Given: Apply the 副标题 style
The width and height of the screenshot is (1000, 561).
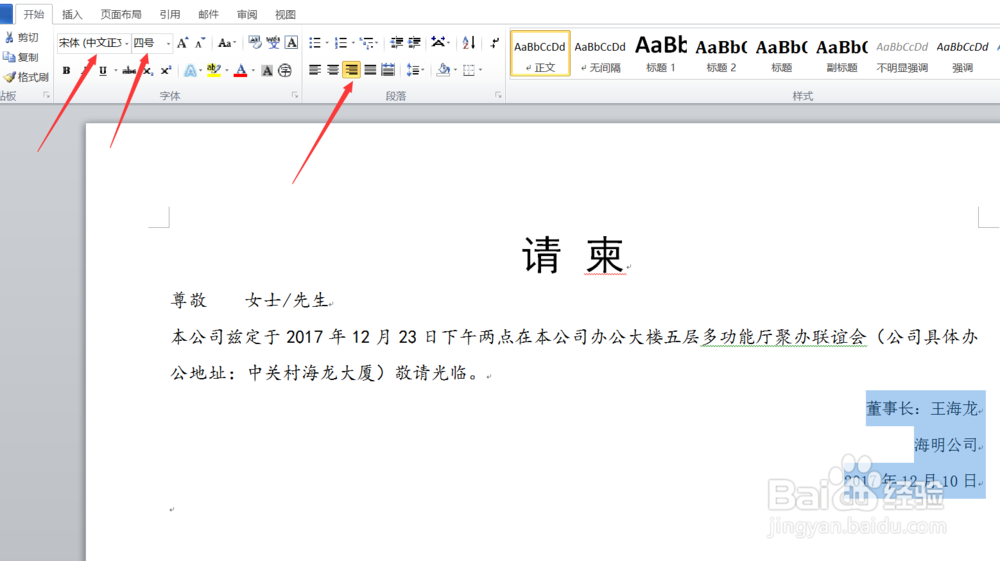Looking at the screenshot, I should pyautogui.click(x=842, y=54).
